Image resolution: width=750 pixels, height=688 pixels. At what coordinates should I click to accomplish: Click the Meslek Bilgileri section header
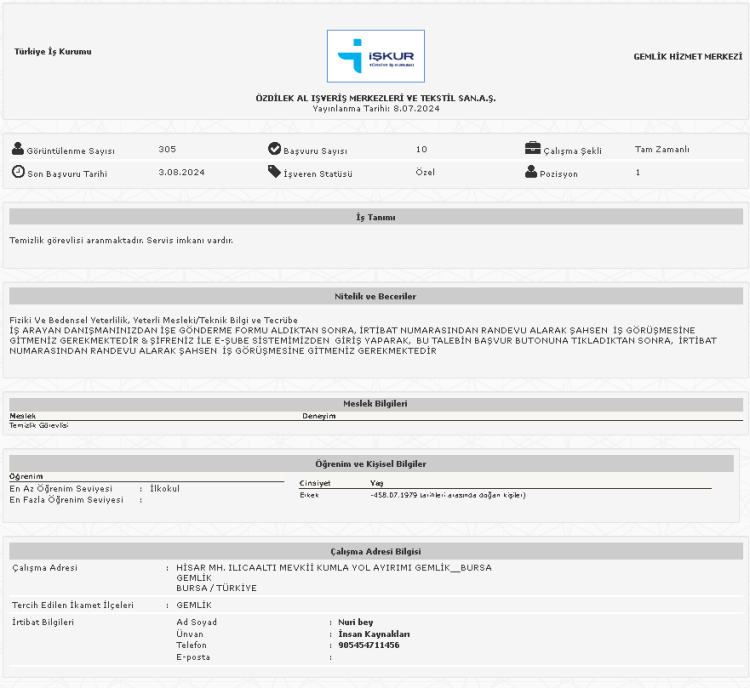pos(375,403)
